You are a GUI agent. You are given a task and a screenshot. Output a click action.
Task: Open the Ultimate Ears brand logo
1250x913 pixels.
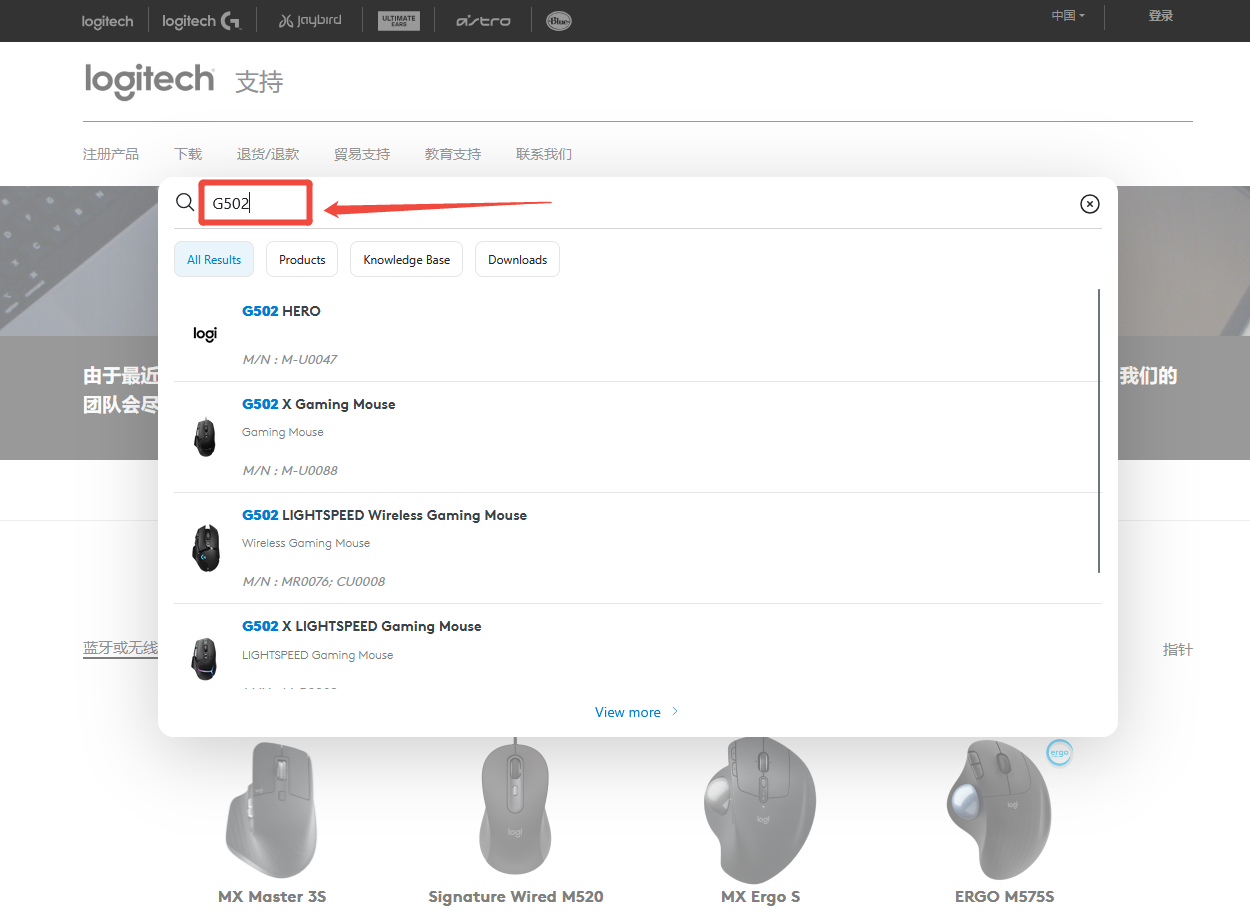point(398,21)
